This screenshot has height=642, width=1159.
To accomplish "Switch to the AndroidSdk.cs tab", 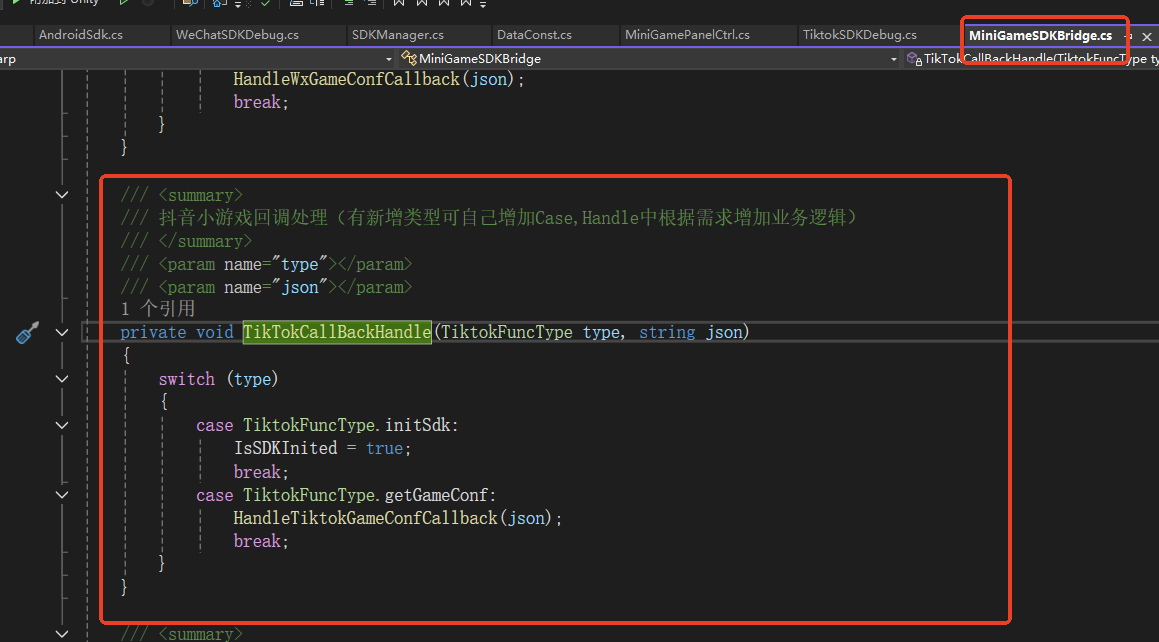I will point(81,35).
